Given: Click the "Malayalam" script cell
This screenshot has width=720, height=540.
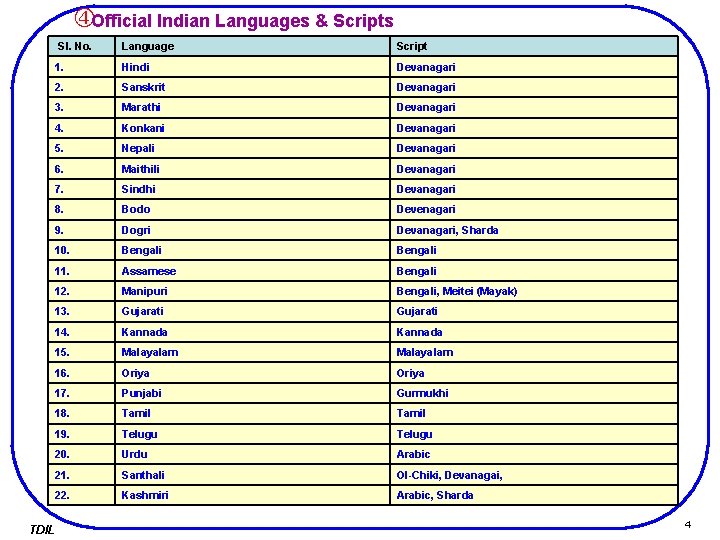Looking at the screenshot, I should 534,352.
